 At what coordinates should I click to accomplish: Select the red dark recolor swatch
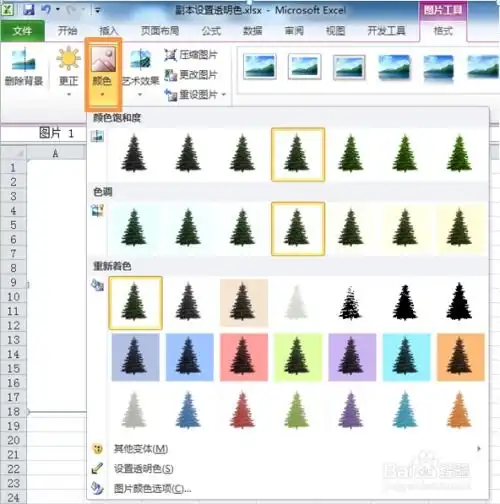pyautogui.click(x=243, y=357)
